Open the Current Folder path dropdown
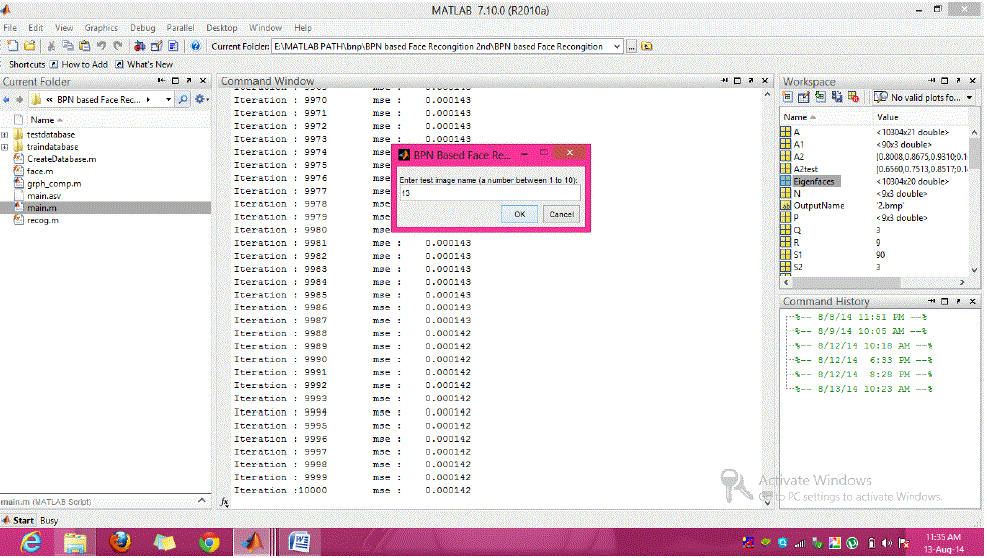Viewport: 987px width, 558px height. (617, 46)
